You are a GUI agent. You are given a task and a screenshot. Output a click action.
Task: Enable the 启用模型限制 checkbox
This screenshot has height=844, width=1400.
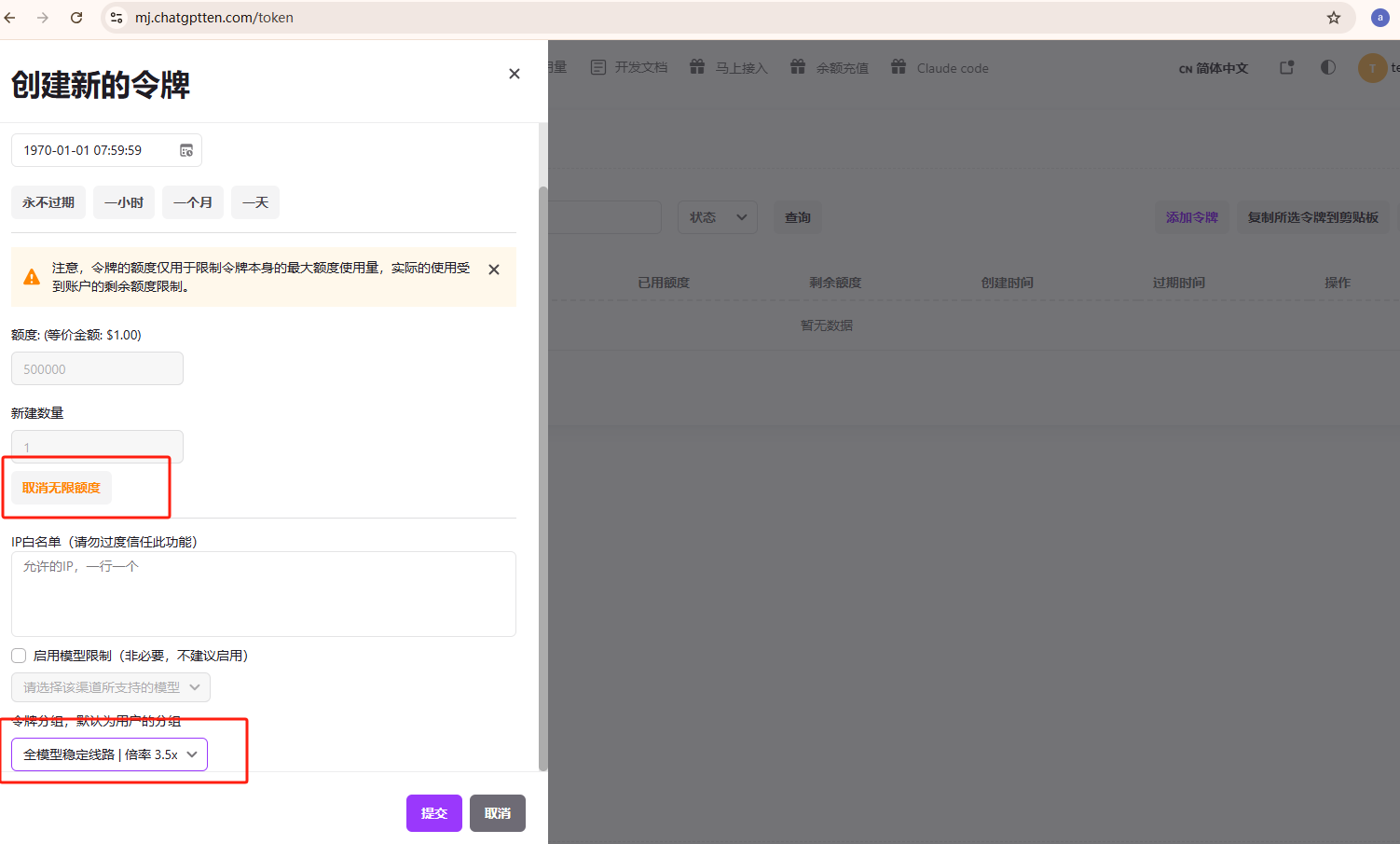click(x=19, y=656)
